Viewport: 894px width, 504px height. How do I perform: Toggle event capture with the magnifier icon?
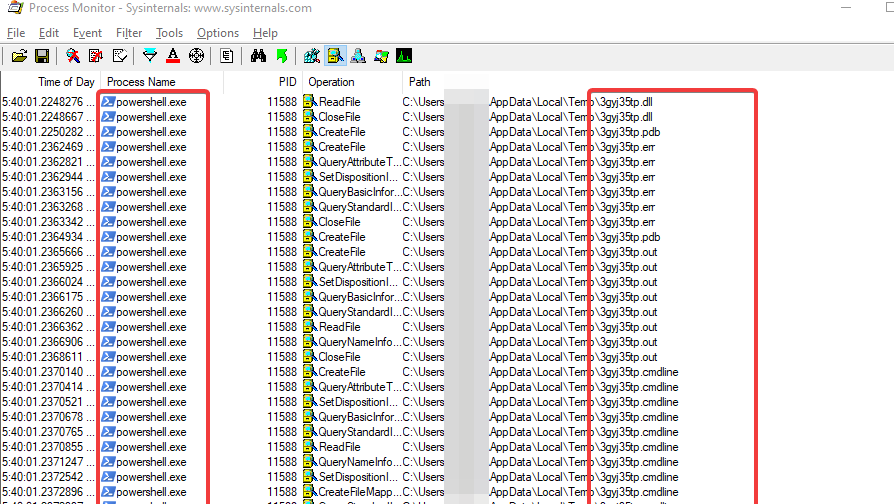(x=73, y=56)
